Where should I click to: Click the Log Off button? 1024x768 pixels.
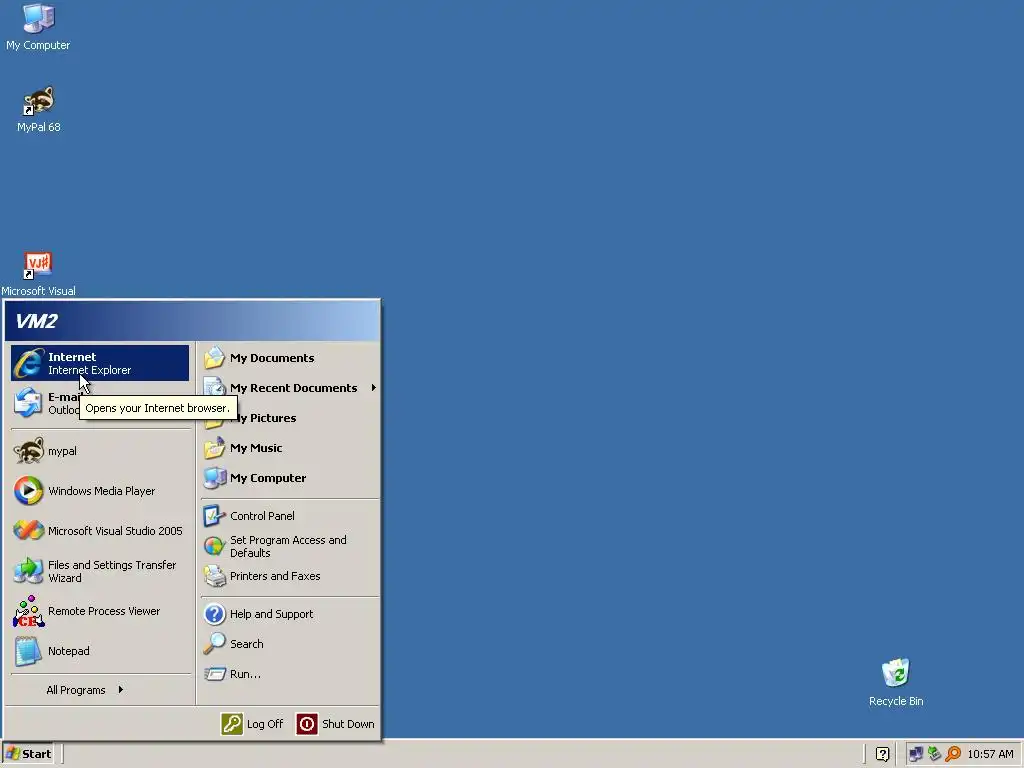(252, 724)
